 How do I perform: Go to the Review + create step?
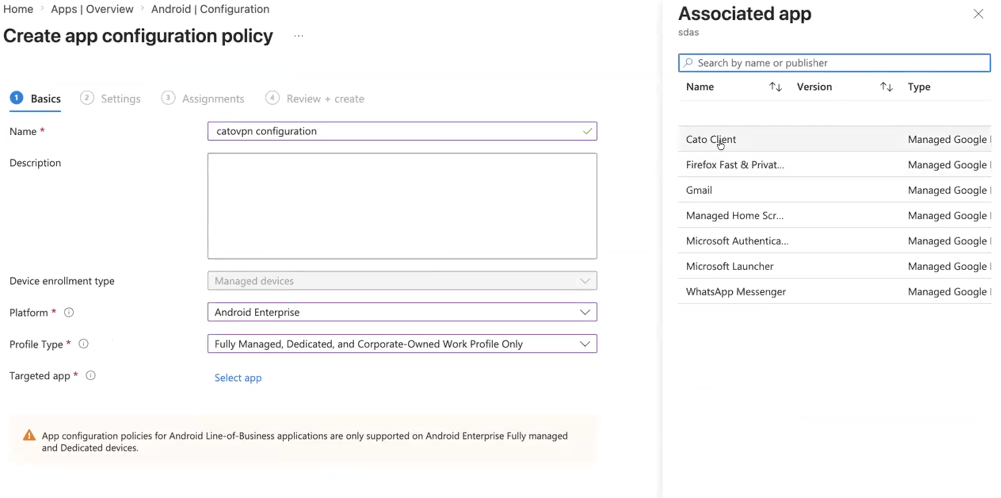[x=315, y=99]
